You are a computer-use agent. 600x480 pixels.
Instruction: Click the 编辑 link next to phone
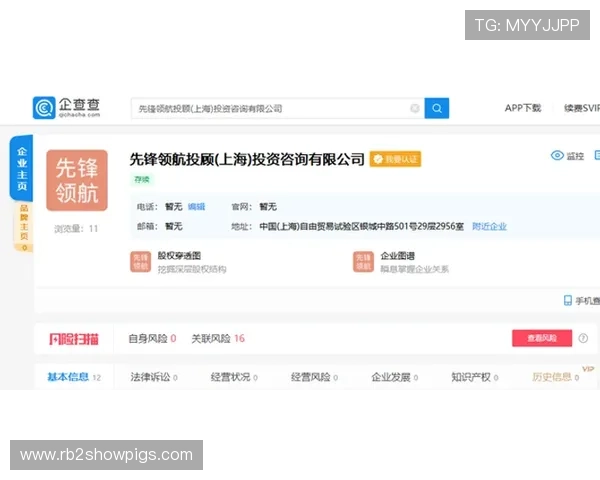pos(196,207)
